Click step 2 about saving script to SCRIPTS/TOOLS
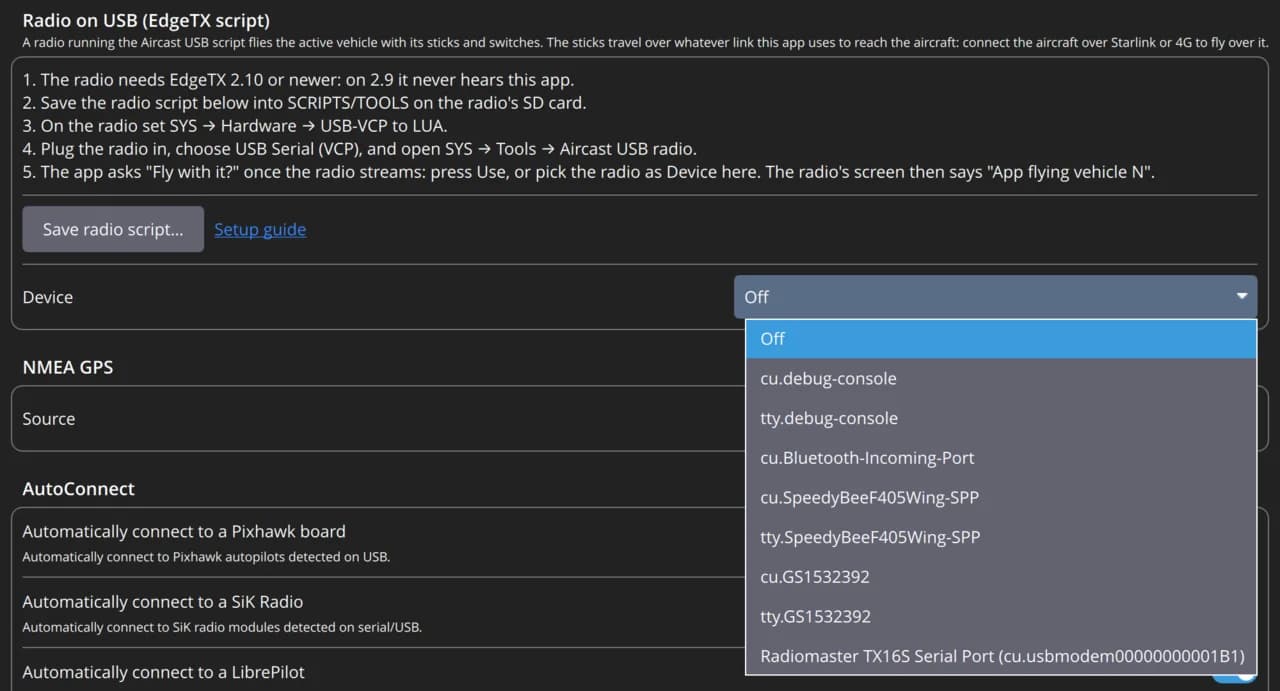This screenshot has width=1280, height=691. click(x=304, y=103)
